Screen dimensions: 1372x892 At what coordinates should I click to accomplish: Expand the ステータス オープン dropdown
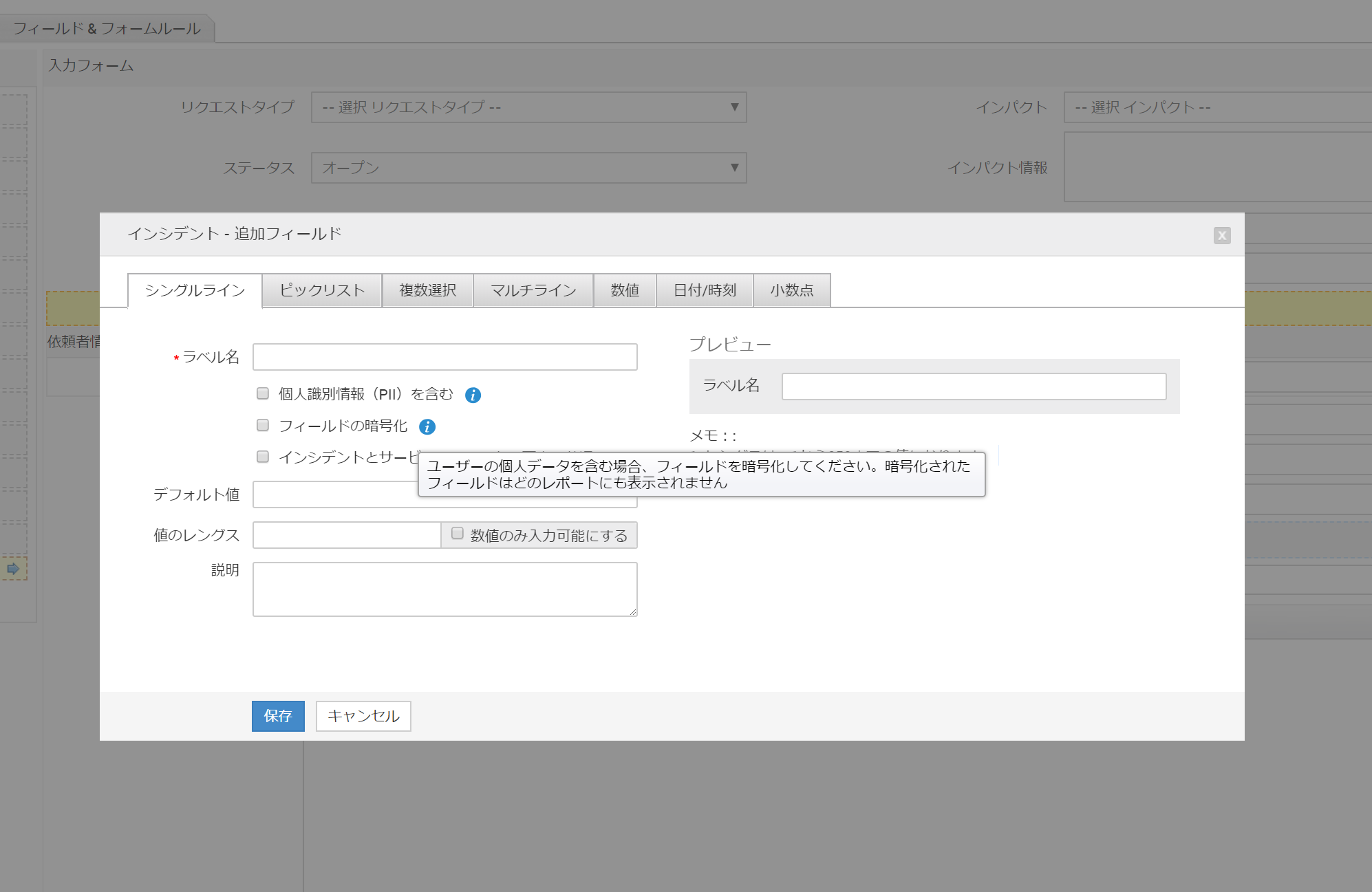click(528, 168)
